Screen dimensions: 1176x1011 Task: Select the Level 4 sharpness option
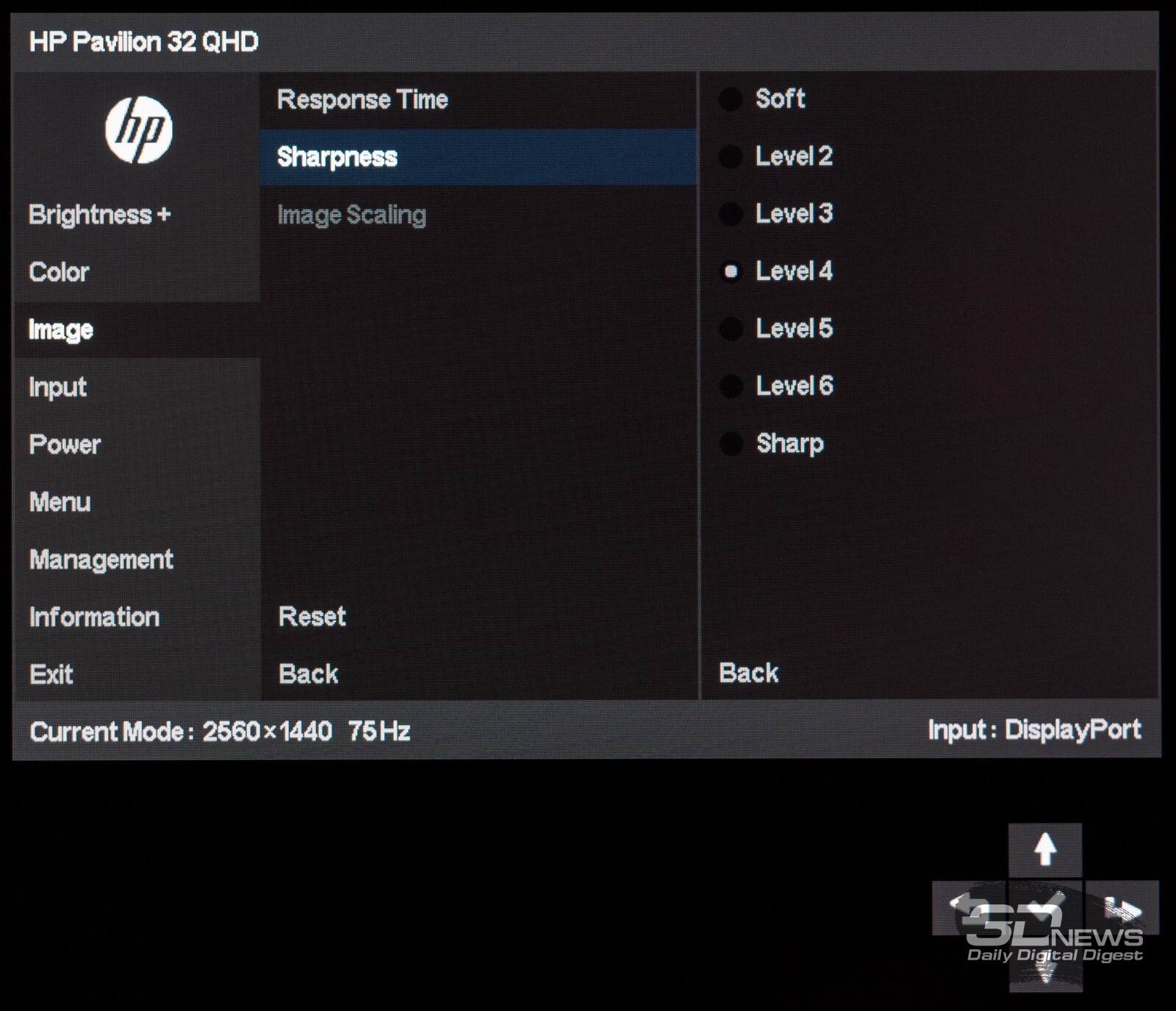pyautogui.click(x=775, y=271)
